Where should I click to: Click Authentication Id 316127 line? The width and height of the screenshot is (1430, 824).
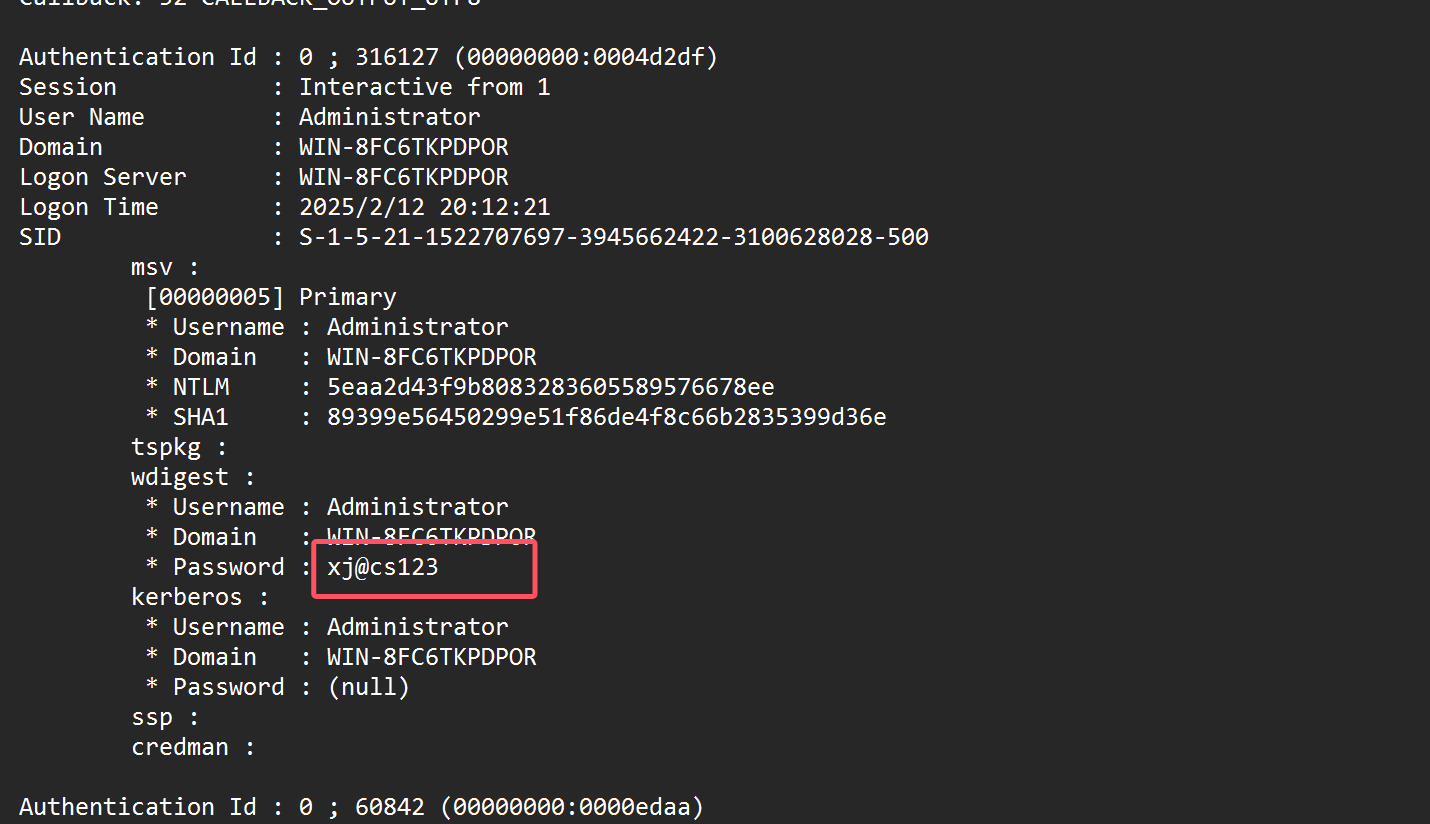click(369, 57)
